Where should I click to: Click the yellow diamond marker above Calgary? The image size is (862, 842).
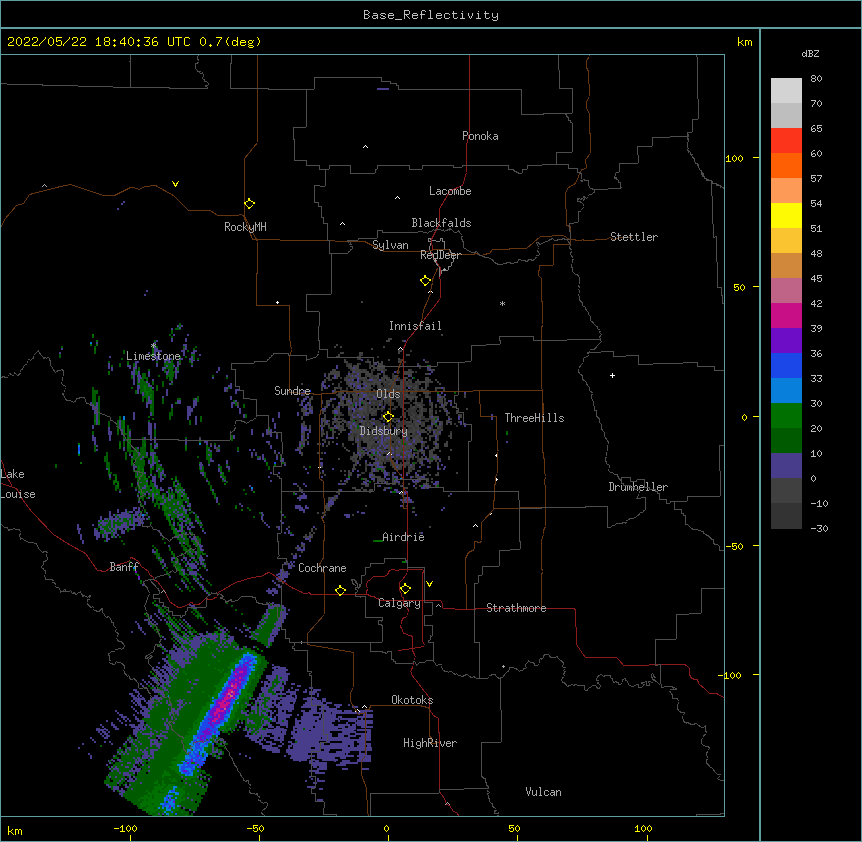click(x=405, y=589)
